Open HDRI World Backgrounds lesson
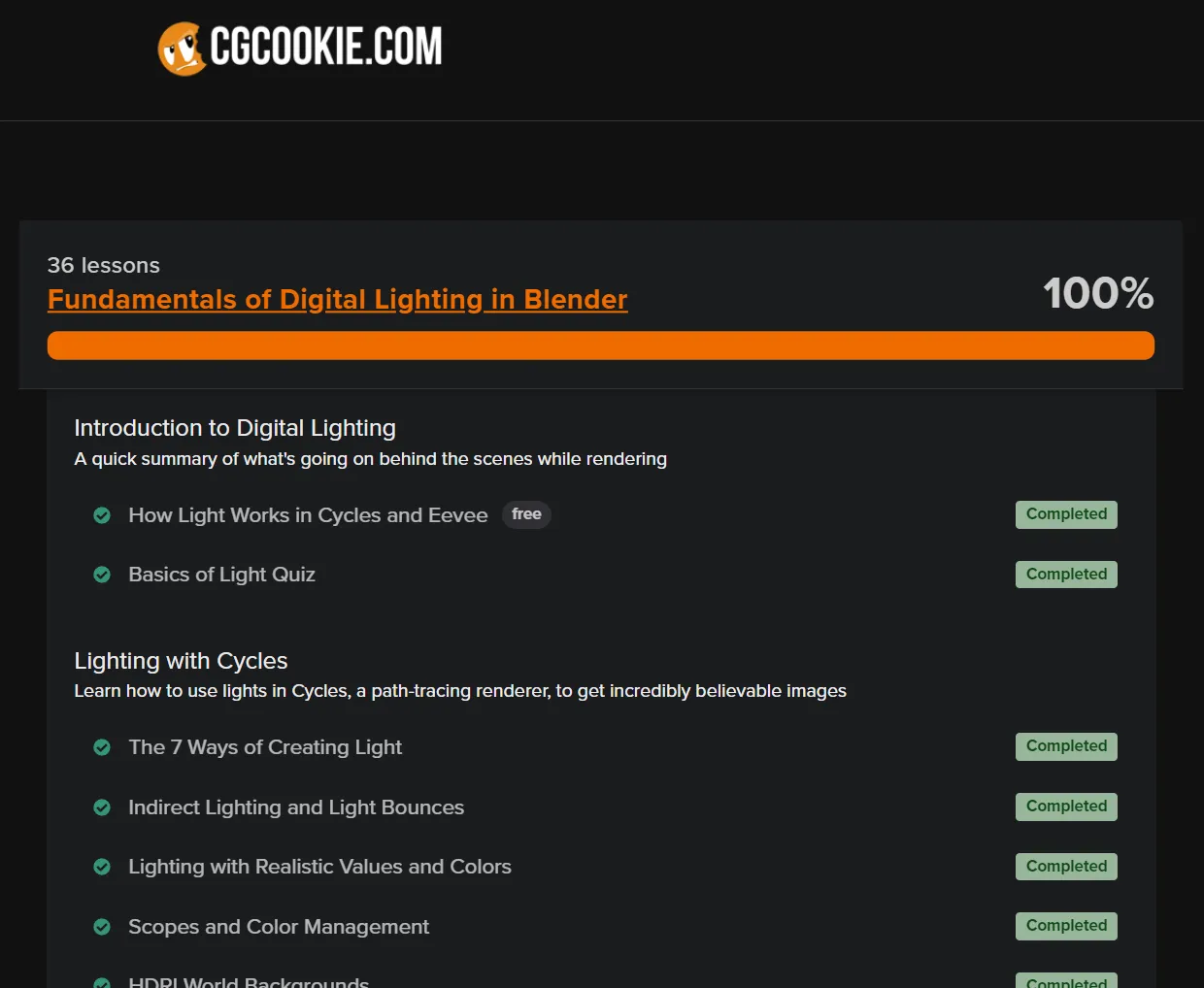The height and width of the screenshot is (988, 1204). pyautogui.click(x=249, y=982)
